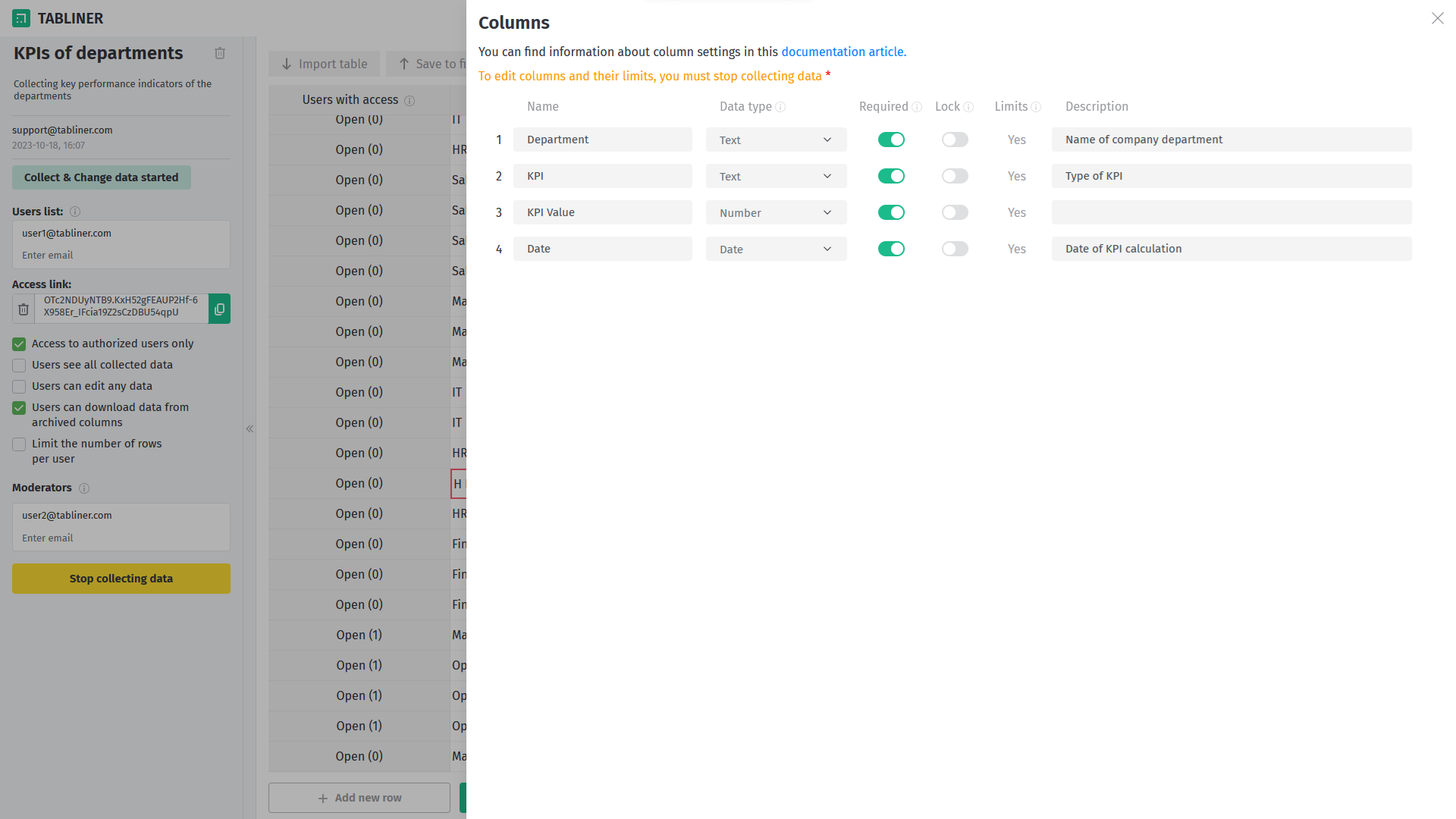Viewport: 1456px width, 819px height.
Task: Open Number data type dropdown for KPI Value
Action: coord(776,212)
